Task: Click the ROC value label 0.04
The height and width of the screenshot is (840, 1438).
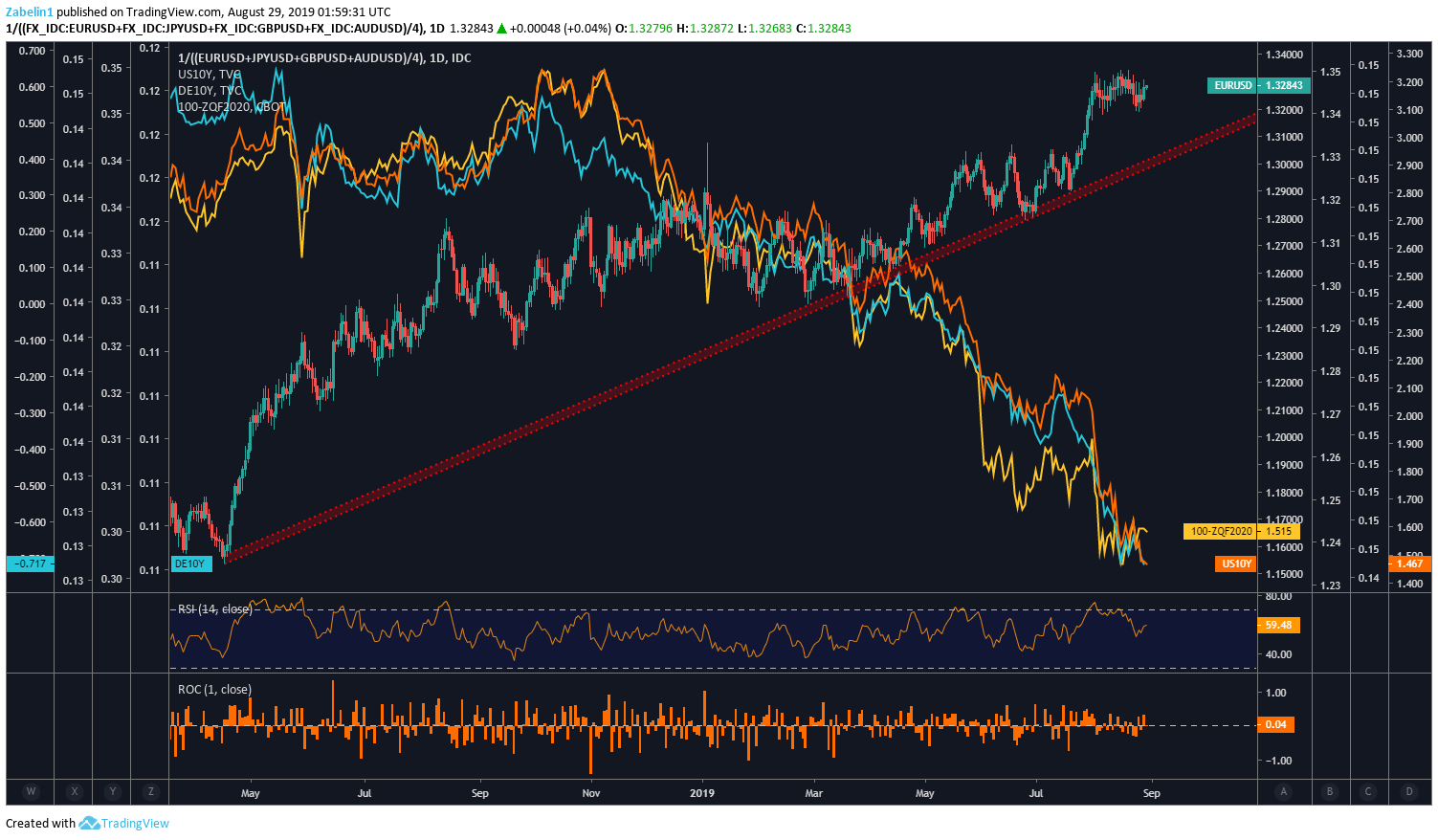Action: click(x=1275, y=724)
